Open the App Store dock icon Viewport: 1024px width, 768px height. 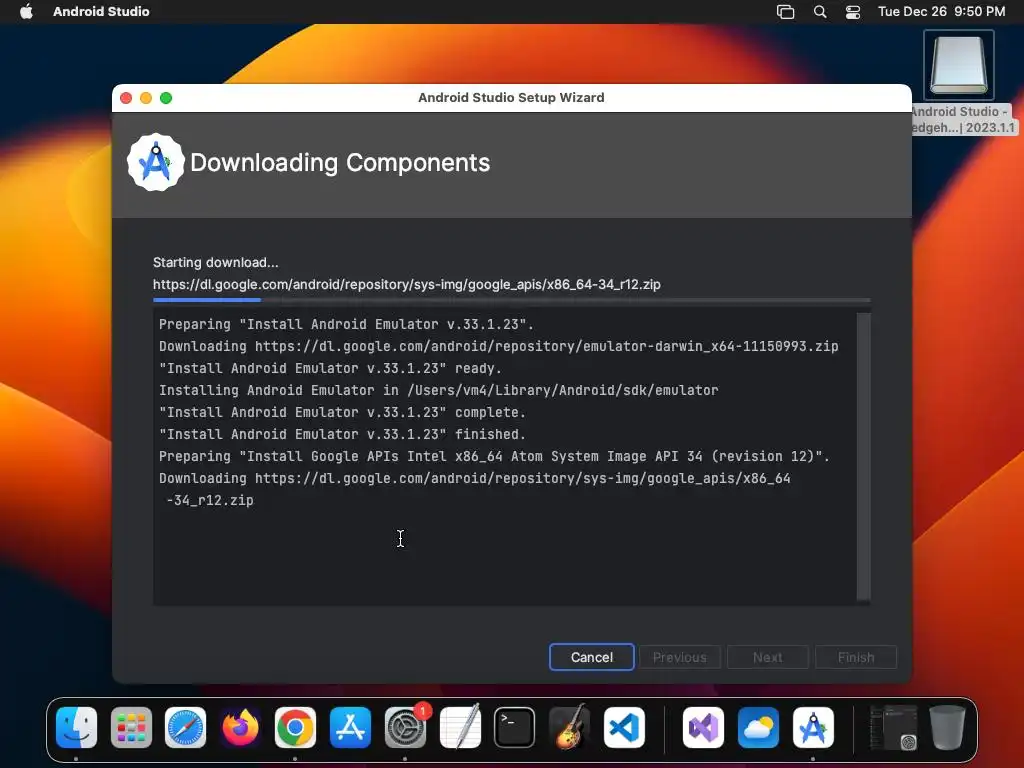pos(350,727)
